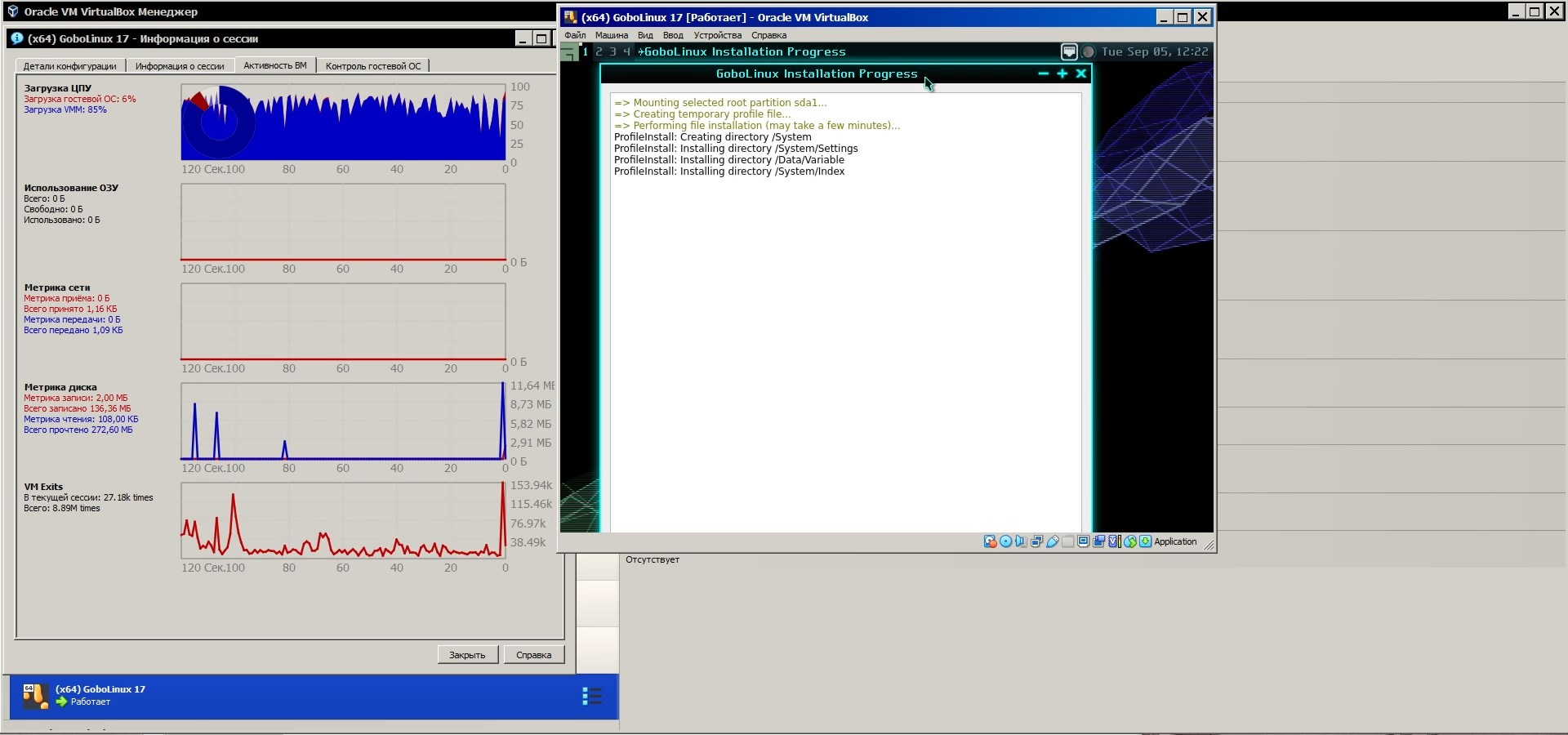Maximize the GoboLinux Installation Progress window

pyautogui.click(x=1062, y=73)
